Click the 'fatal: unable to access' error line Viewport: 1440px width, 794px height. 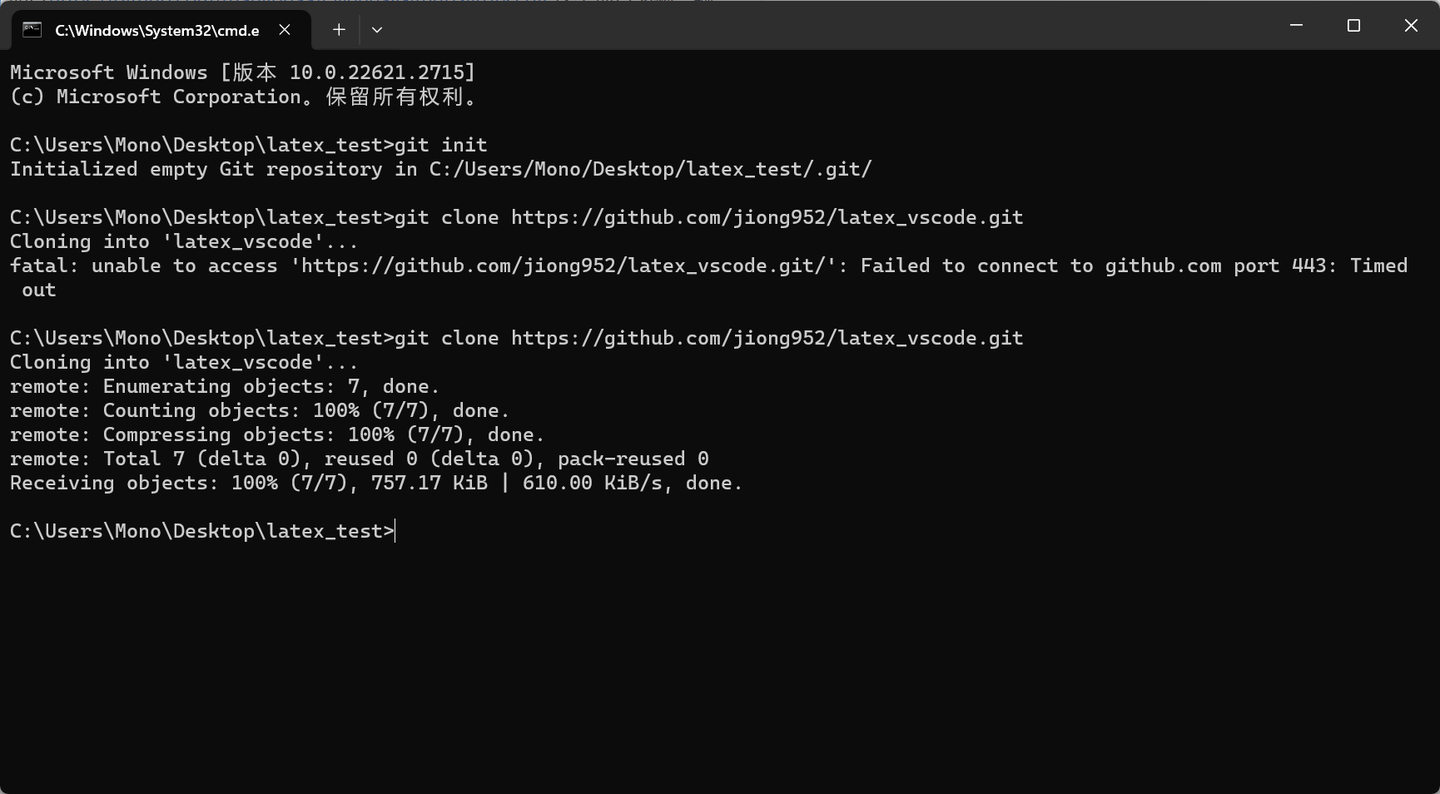click(x=140, y=265)
